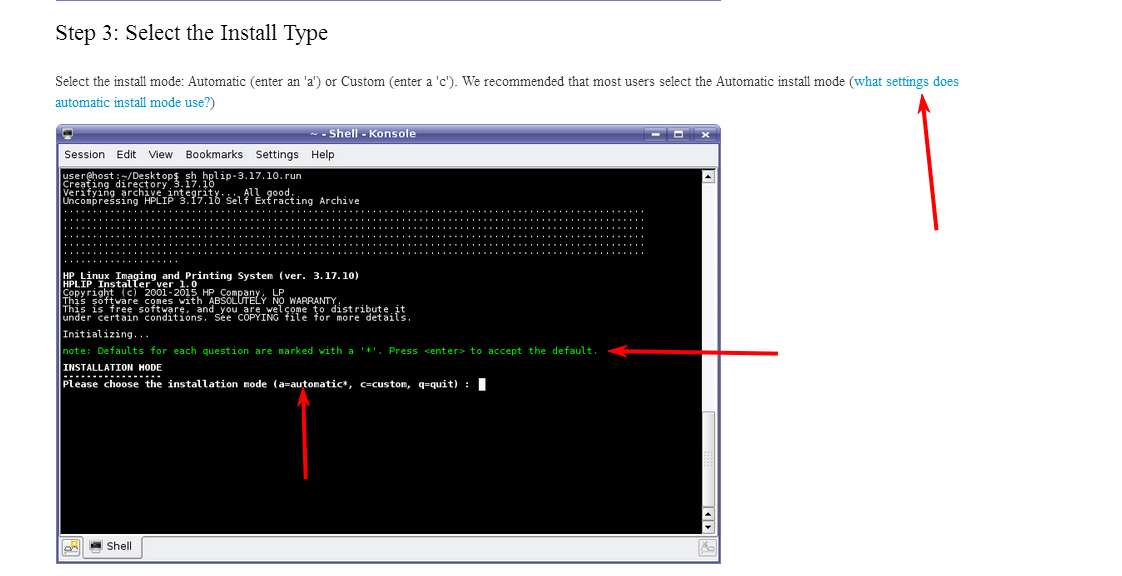The image size is (1122, 576).
Task: Click the 'sh hplip-3.17.10.run' command line
Action: [243, 175]
